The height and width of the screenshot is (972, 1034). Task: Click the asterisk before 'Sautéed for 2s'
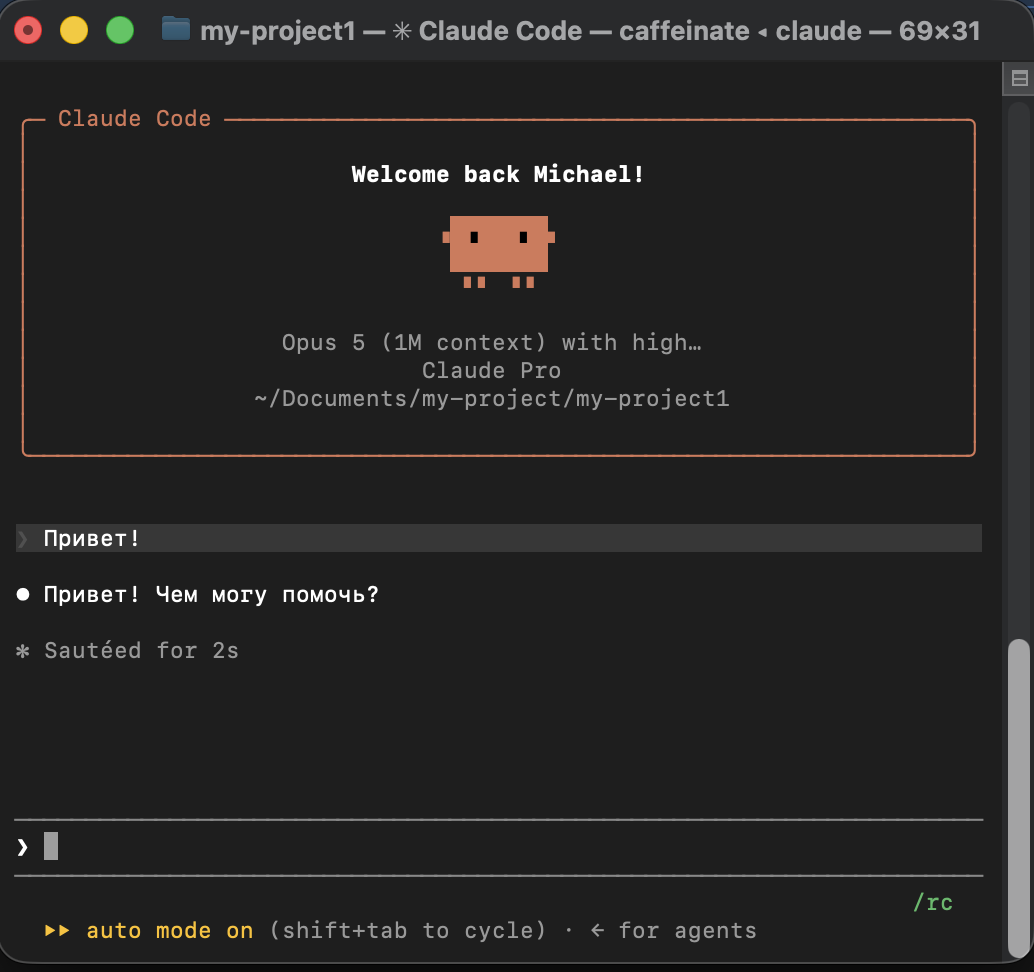pyautogui.click(x=22, y=652)
